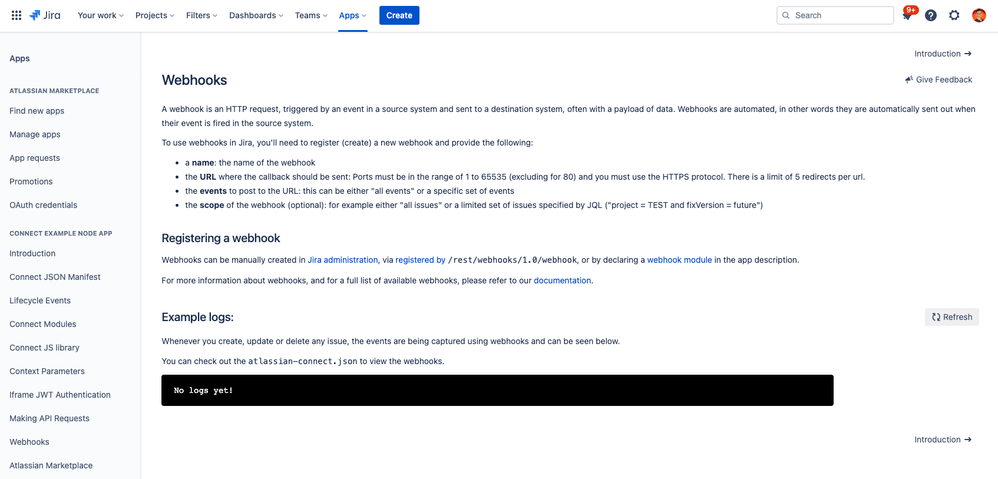The height and width of the screenshot is (479, 998).
Task: Open the Jira administration link
Action: [x=342, y=260]
